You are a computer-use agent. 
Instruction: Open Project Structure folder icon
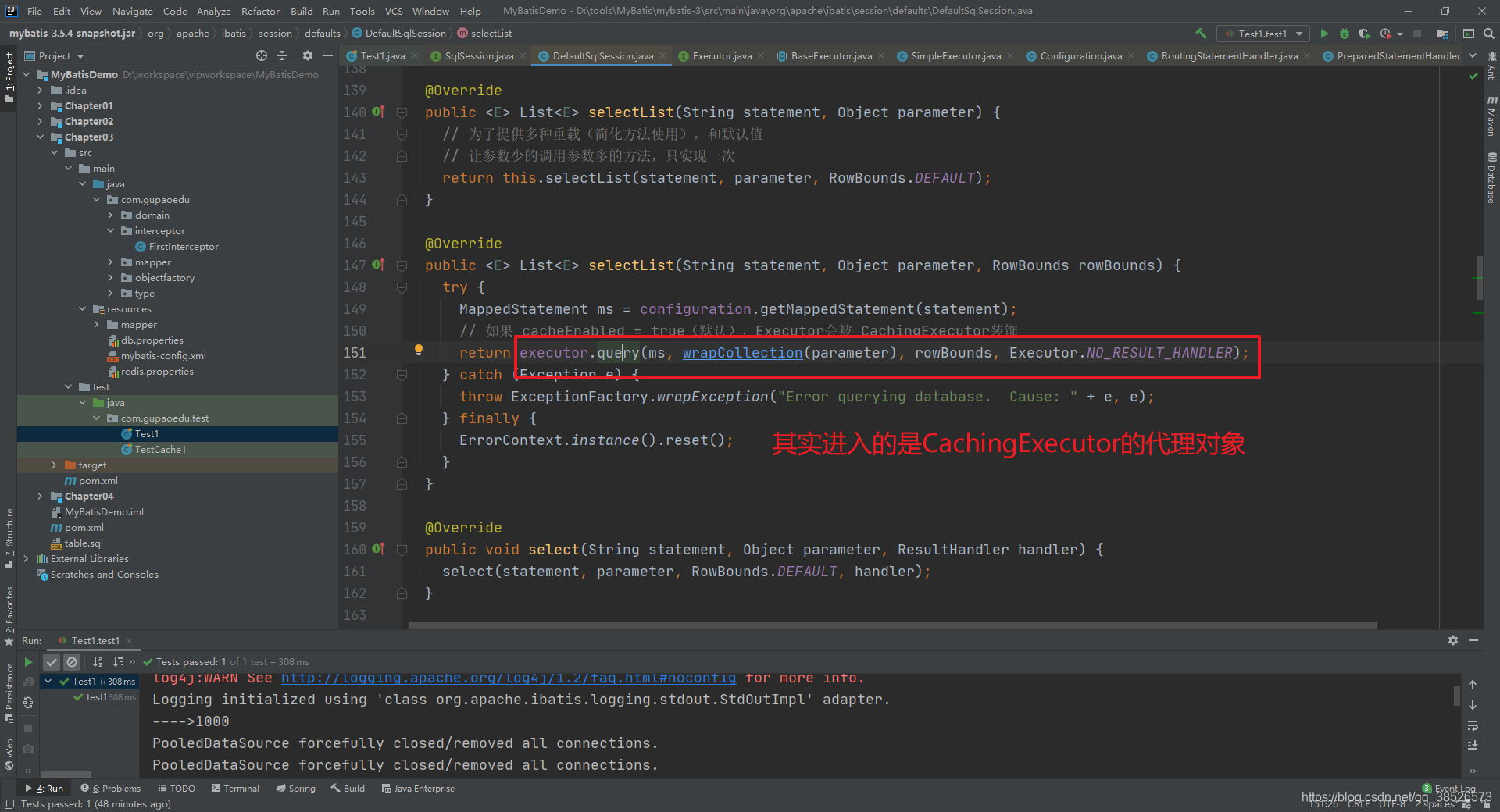tap(1442, 34)
